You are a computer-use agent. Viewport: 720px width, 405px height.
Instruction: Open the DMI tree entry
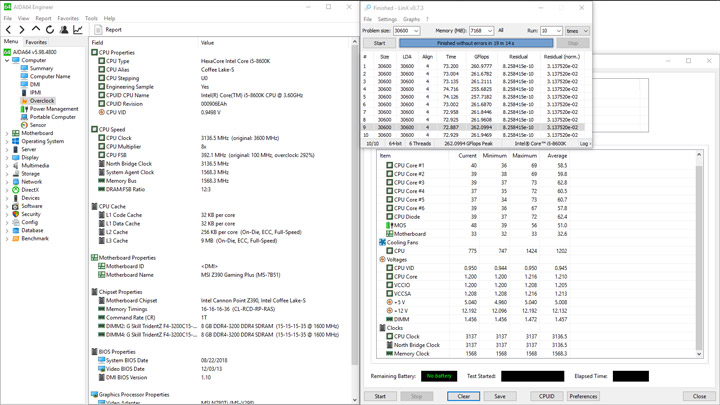coord(35,84)
